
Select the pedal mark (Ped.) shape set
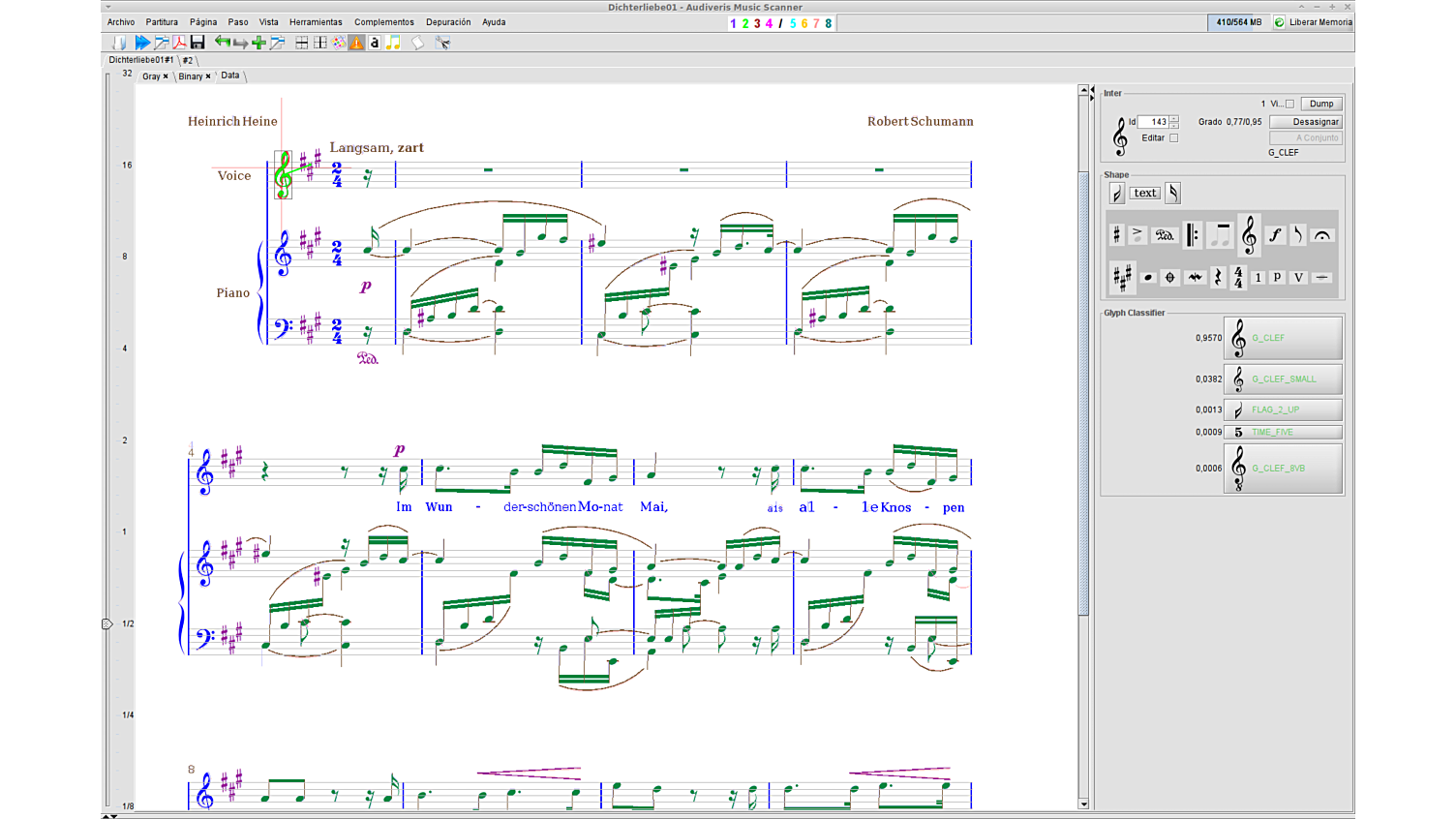tap(1165, 235)
